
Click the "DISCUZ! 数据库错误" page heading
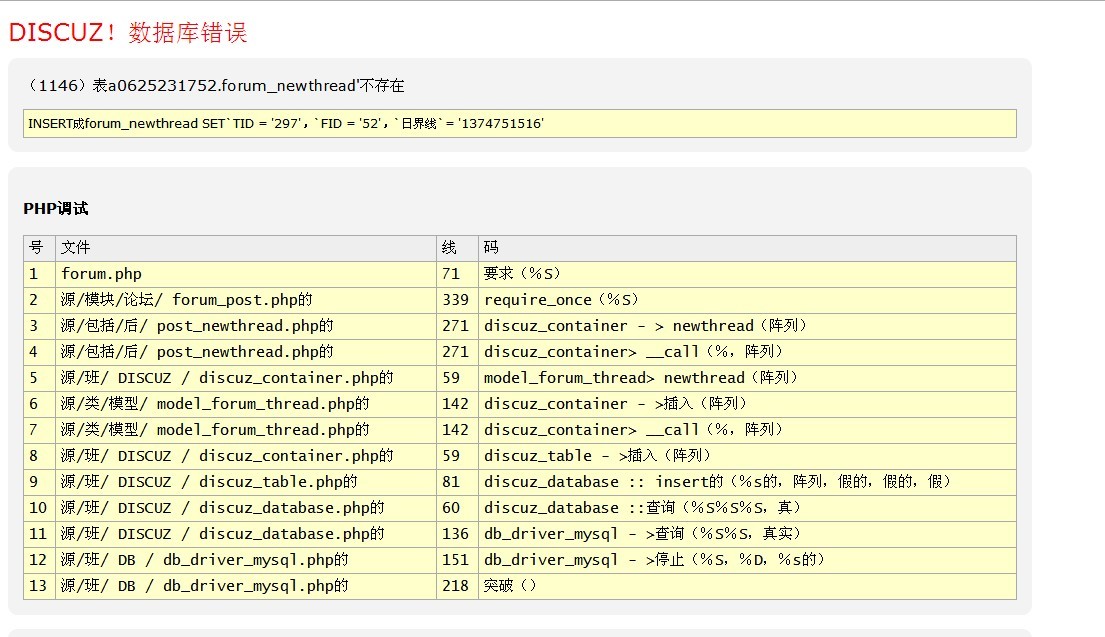pos(128,32)
